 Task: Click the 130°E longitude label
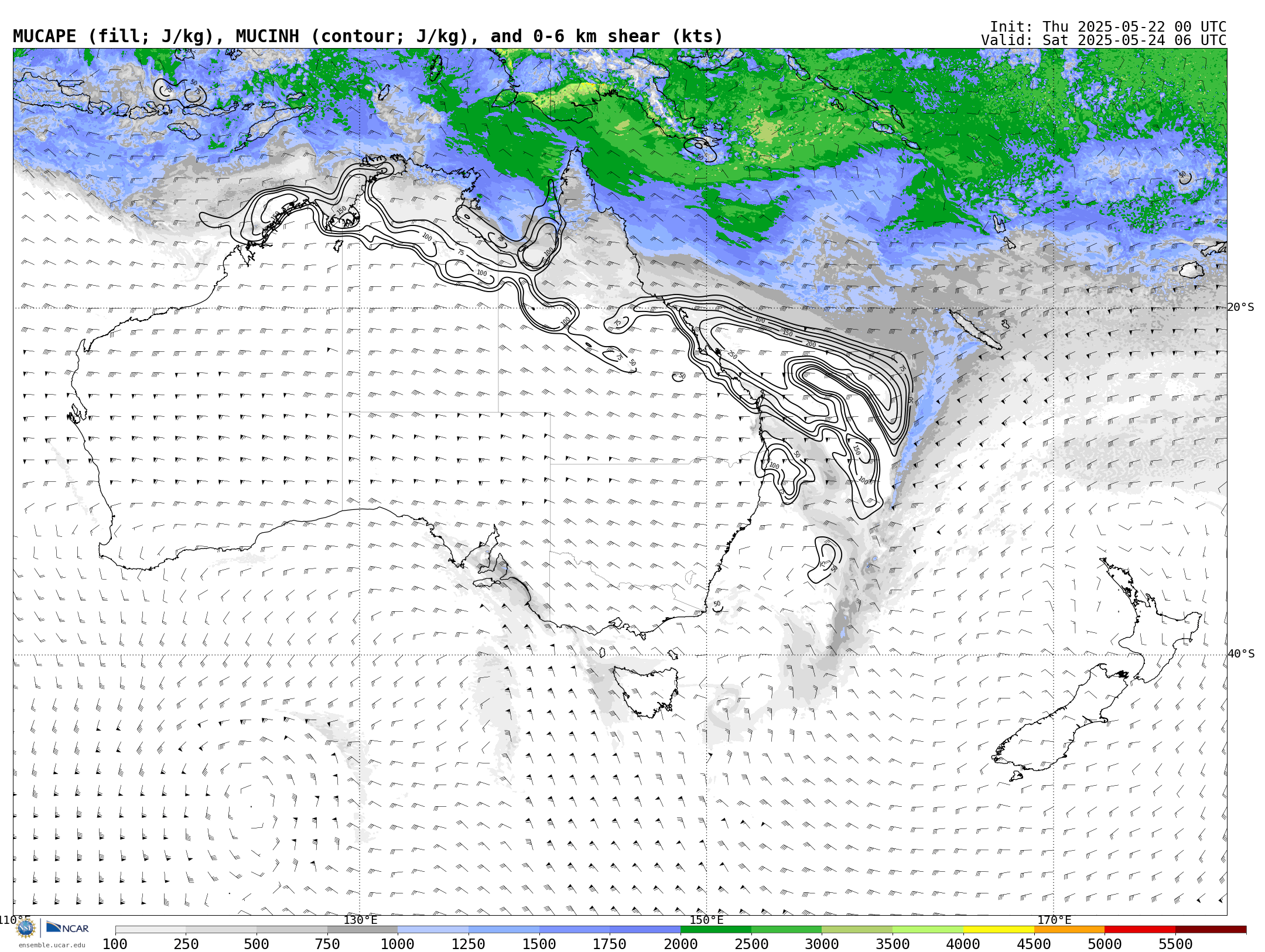click(360, 920)
